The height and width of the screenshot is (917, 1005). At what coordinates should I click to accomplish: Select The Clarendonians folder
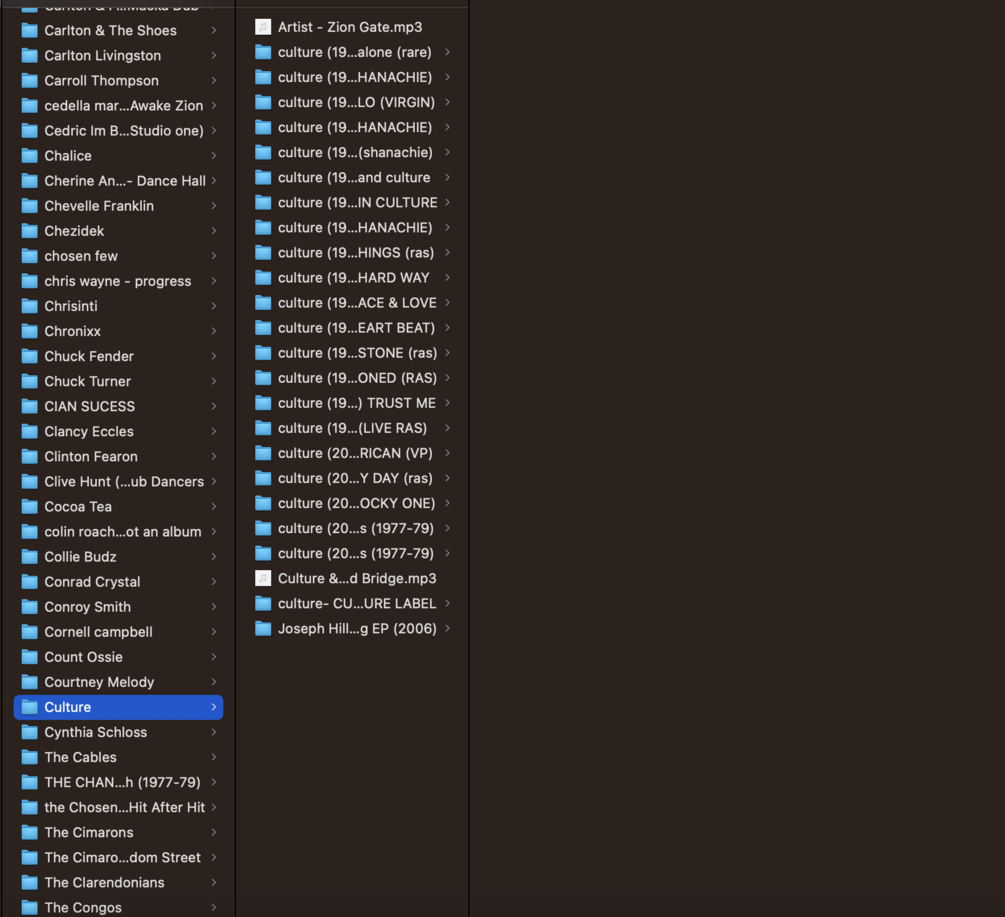click(x=119, y=882)
